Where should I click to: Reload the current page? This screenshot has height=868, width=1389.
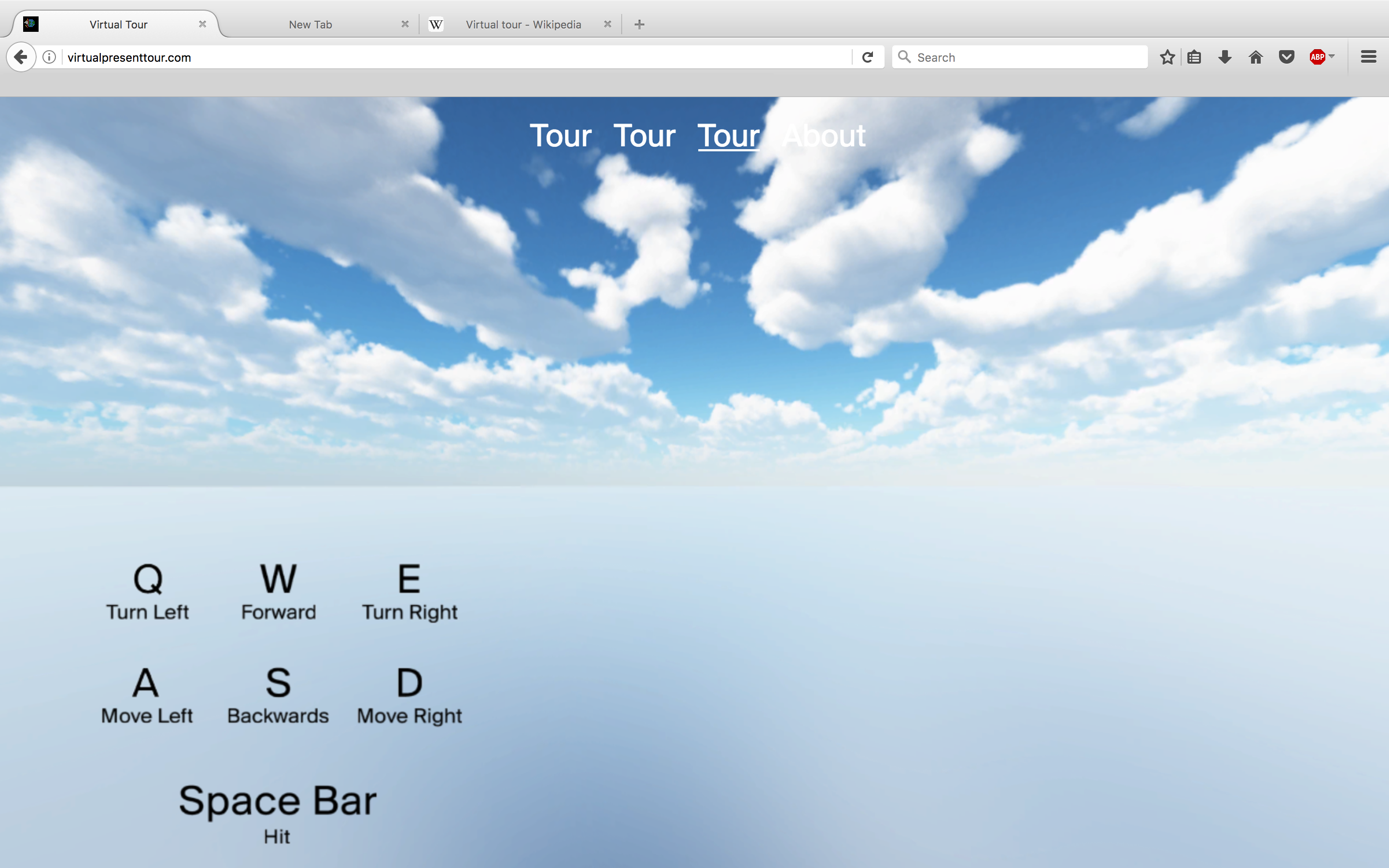867,57
